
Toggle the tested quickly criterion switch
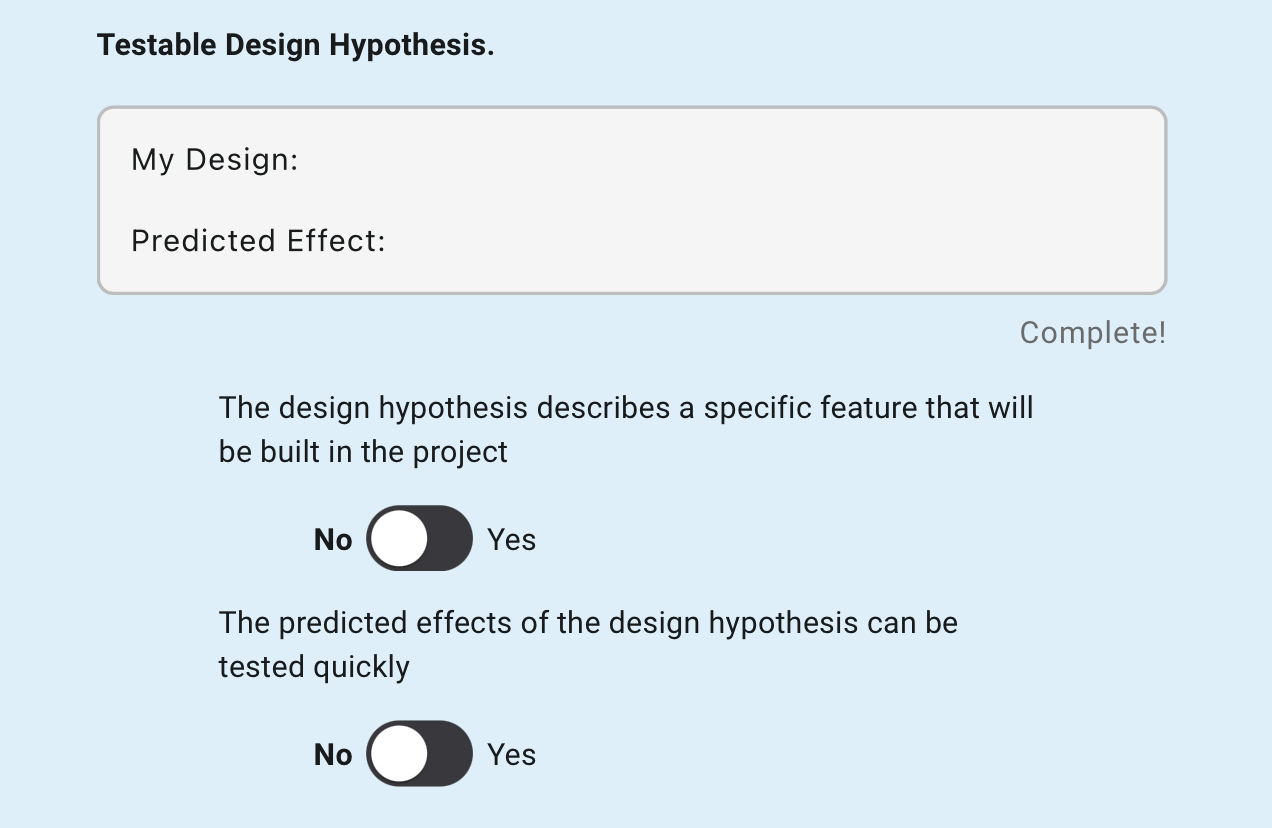419,754
